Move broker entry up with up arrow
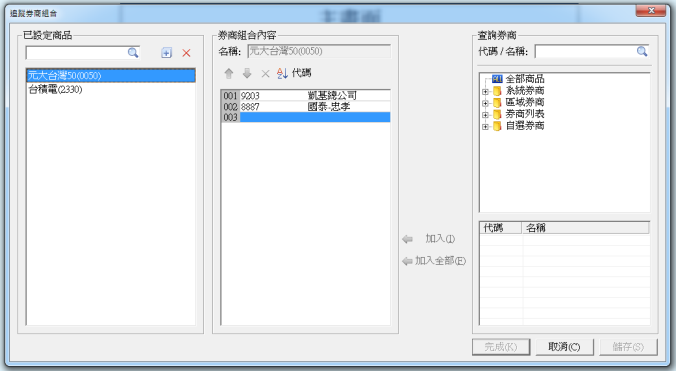Image resolution: width=676 pixels, height=371 pixels. pos(229,74)
